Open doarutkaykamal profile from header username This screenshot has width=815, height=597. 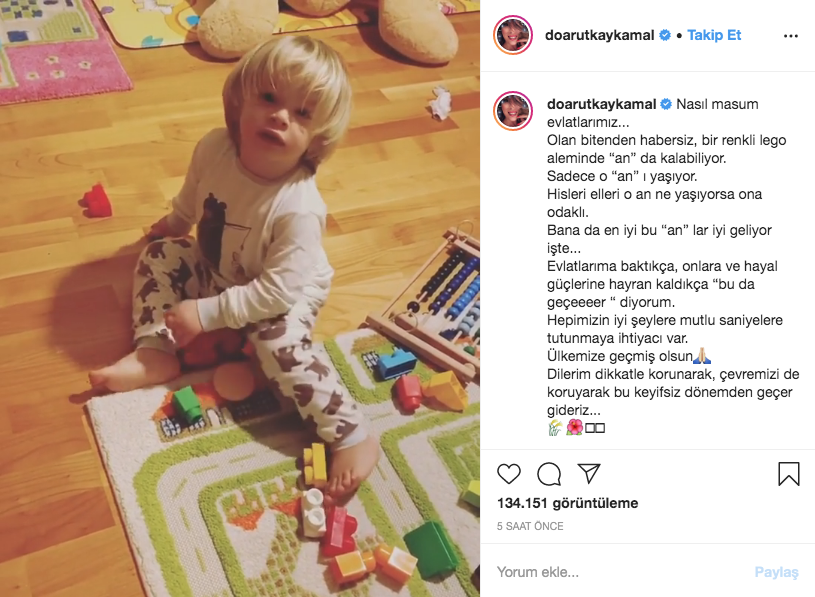(599, 35)
